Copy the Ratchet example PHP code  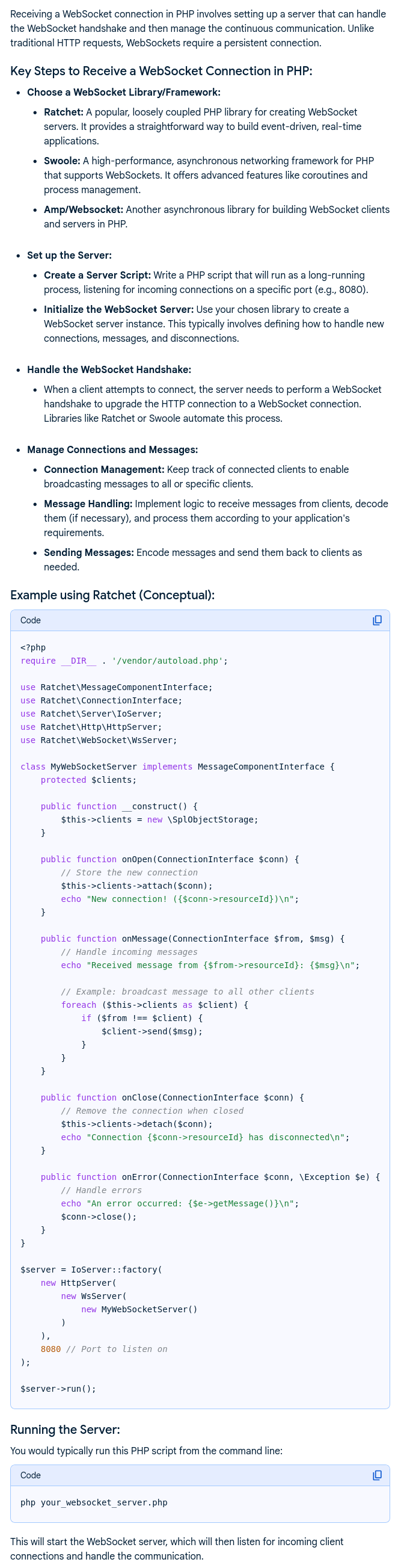[377, 620]
